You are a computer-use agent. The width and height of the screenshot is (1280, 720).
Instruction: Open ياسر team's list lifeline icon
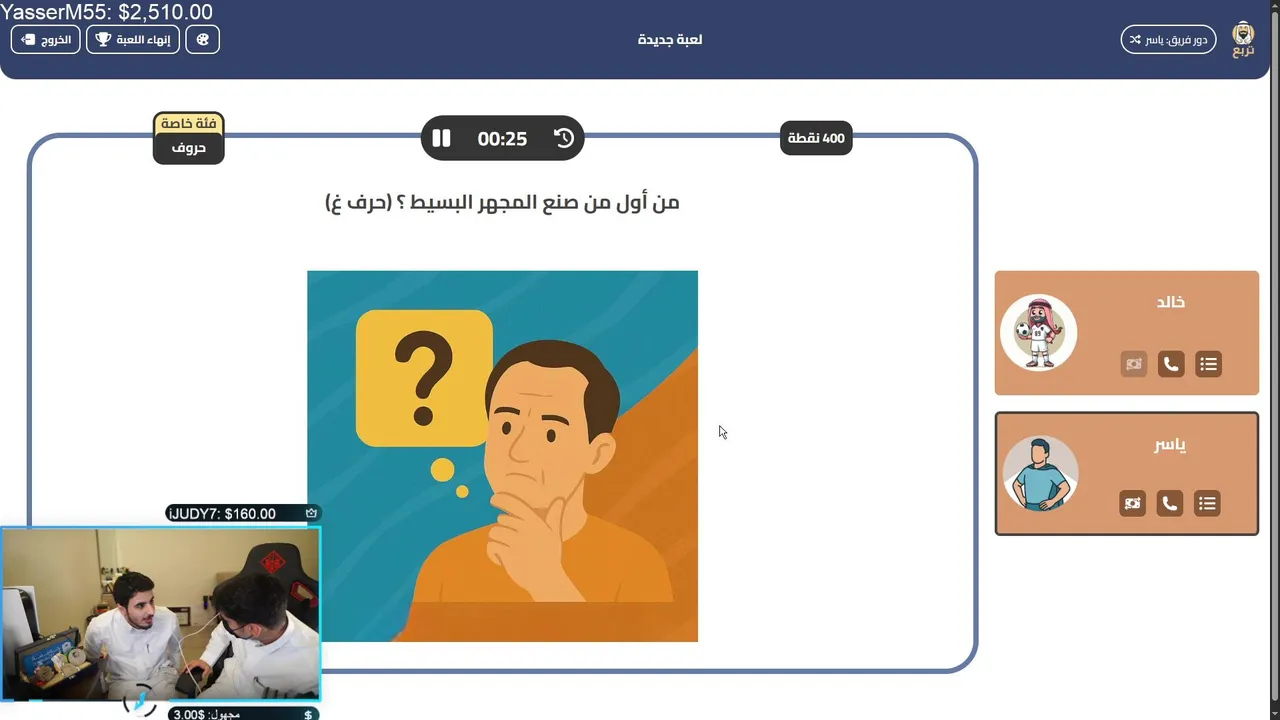coord(1208,503)
